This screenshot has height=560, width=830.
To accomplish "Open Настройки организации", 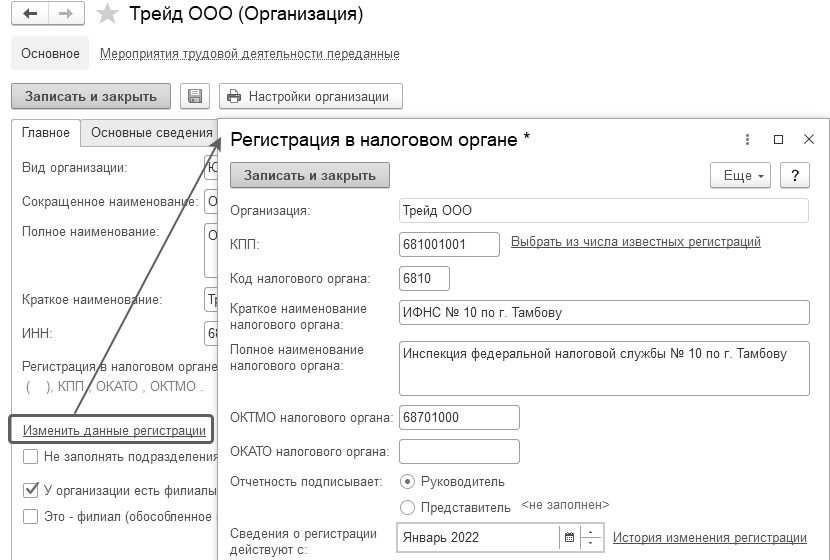I will click(311, 96).
